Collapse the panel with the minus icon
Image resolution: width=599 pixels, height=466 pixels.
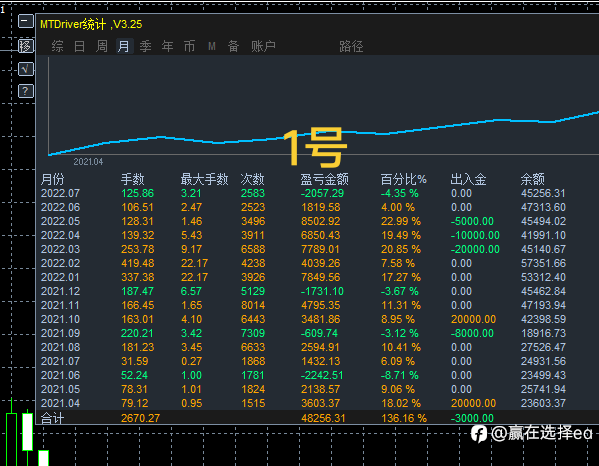tap(26, 21)
